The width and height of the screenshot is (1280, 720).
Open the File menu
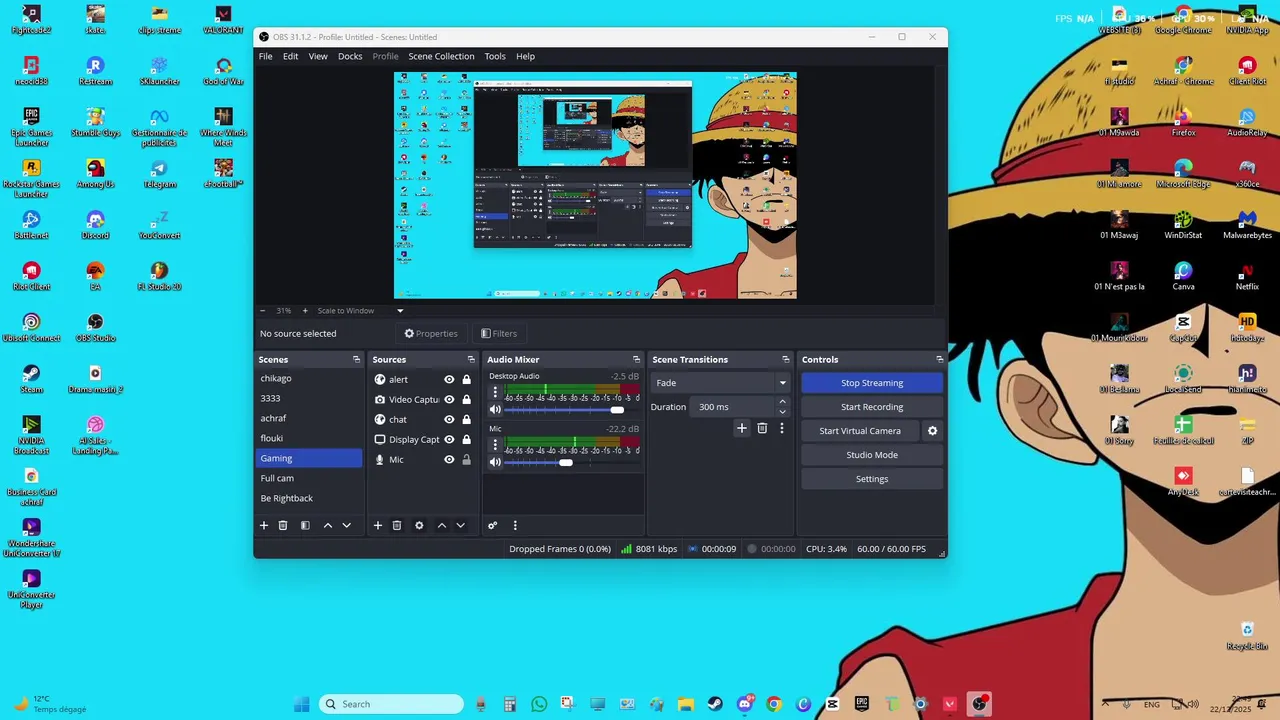(x=266, y=56)
